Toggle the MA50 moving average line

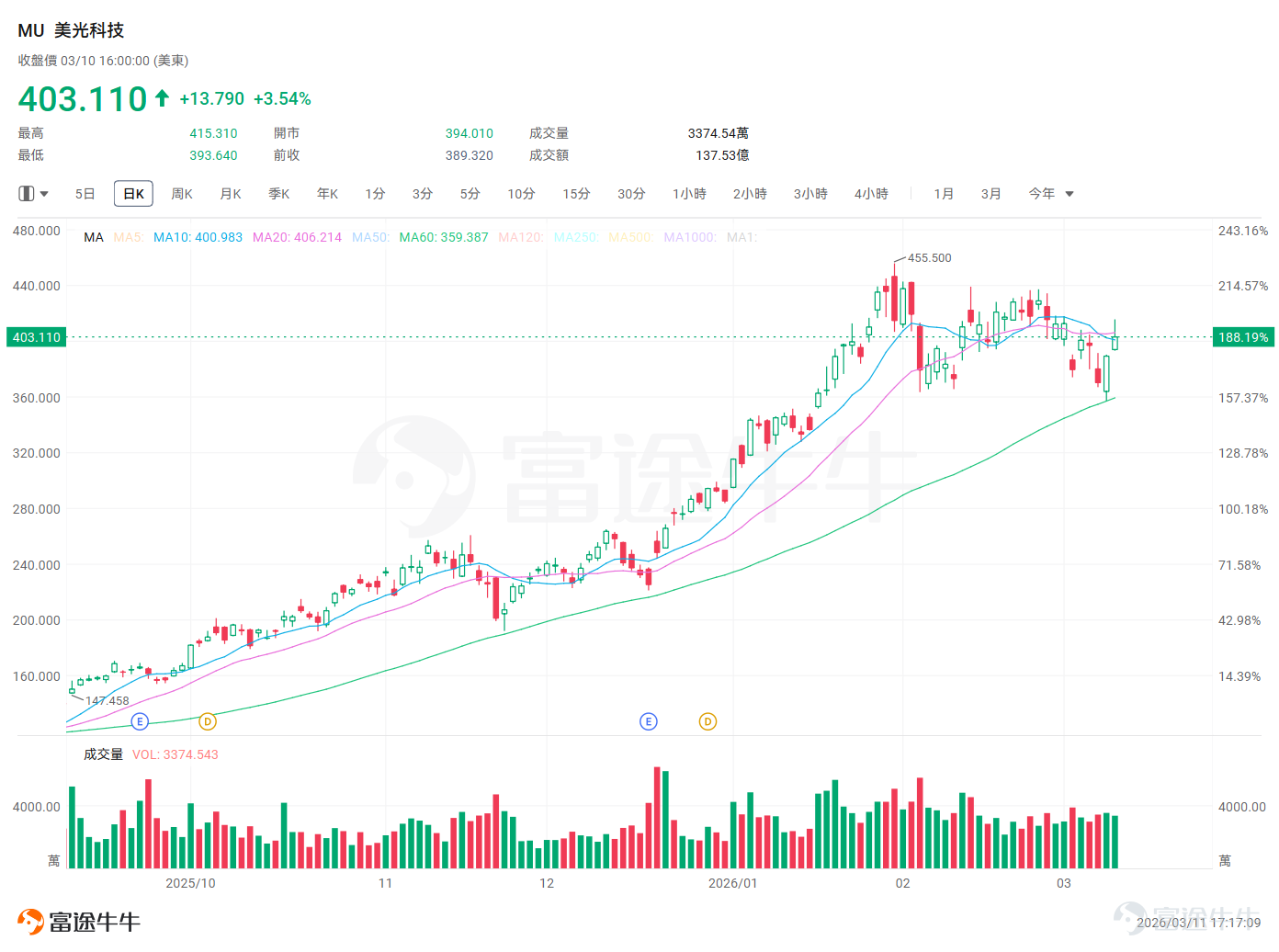[x=370, y=237]
